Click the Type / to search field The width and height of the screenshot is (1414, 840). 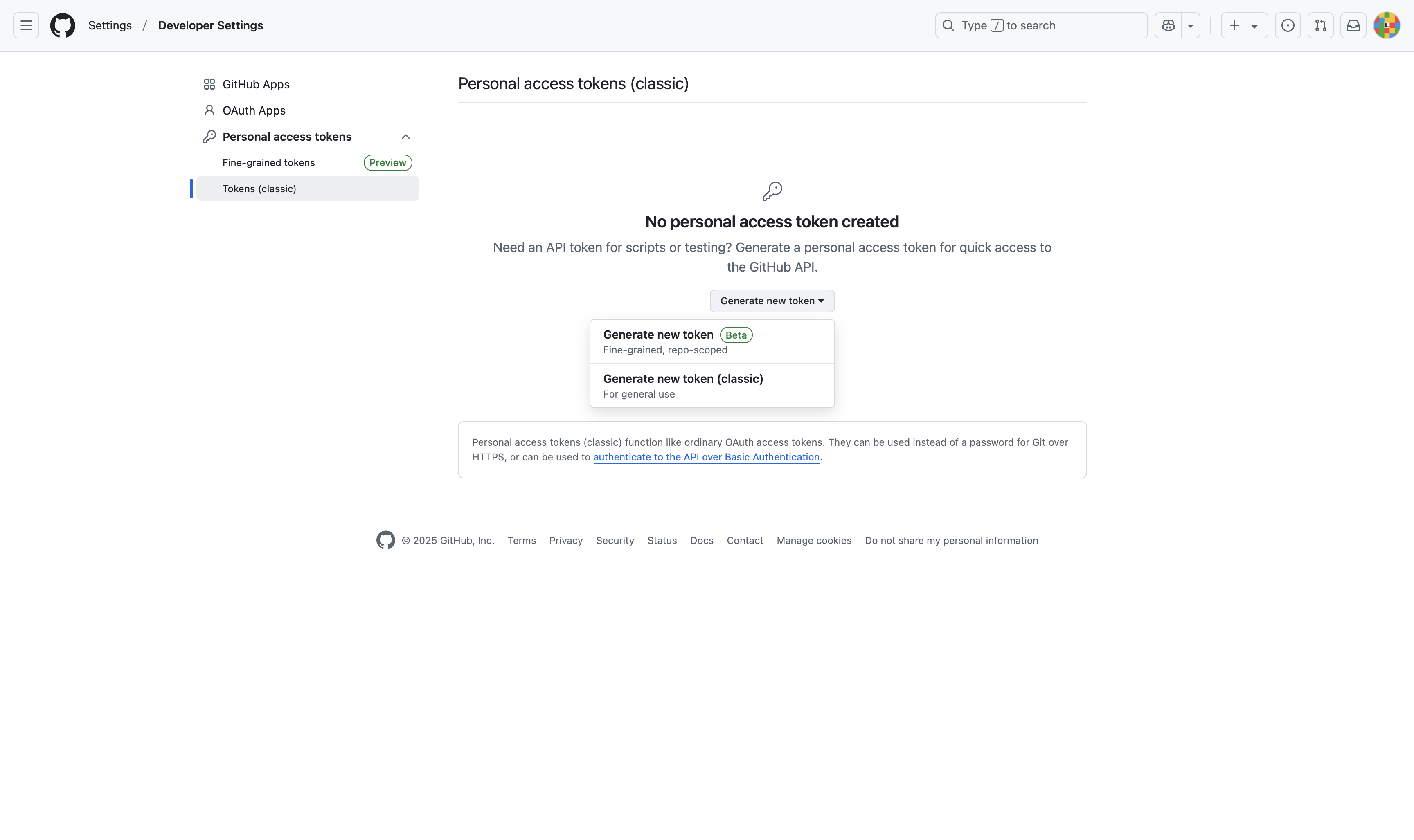click(1041, 25)
